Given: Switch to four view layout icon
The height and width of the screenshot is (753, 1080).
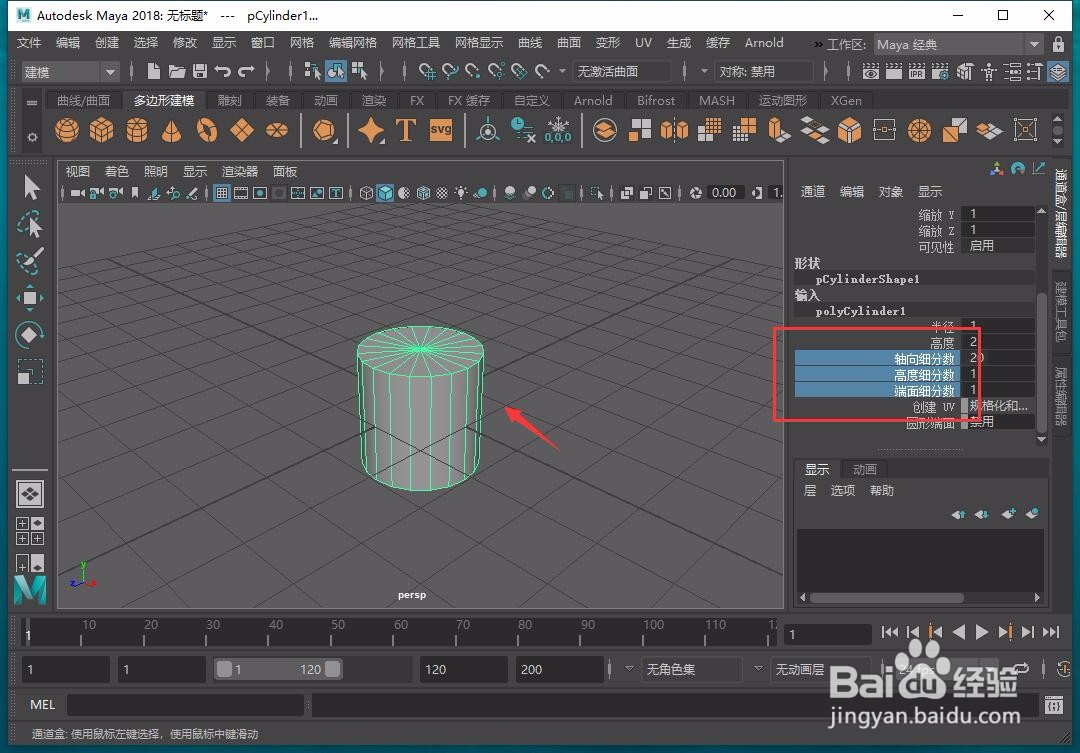Looking at the screenshot, I should click(x=30, y=531).
